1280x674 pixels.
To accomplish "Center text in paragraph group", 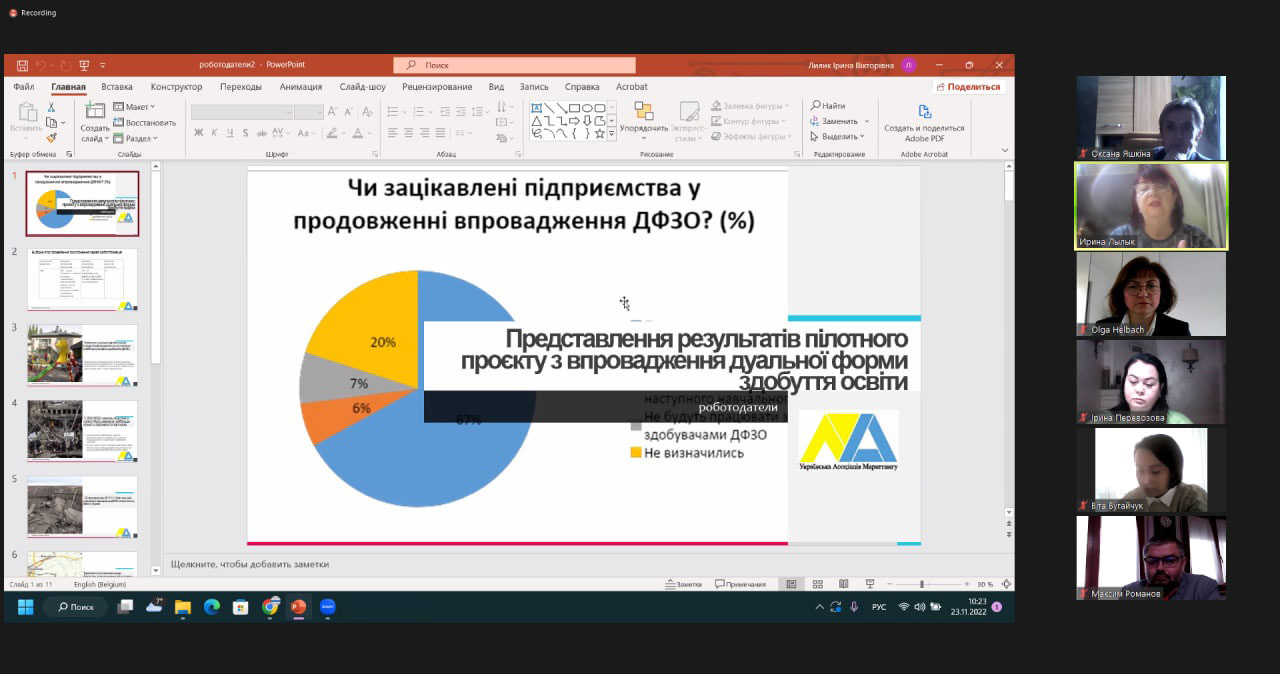I will (x=409, y=132).
